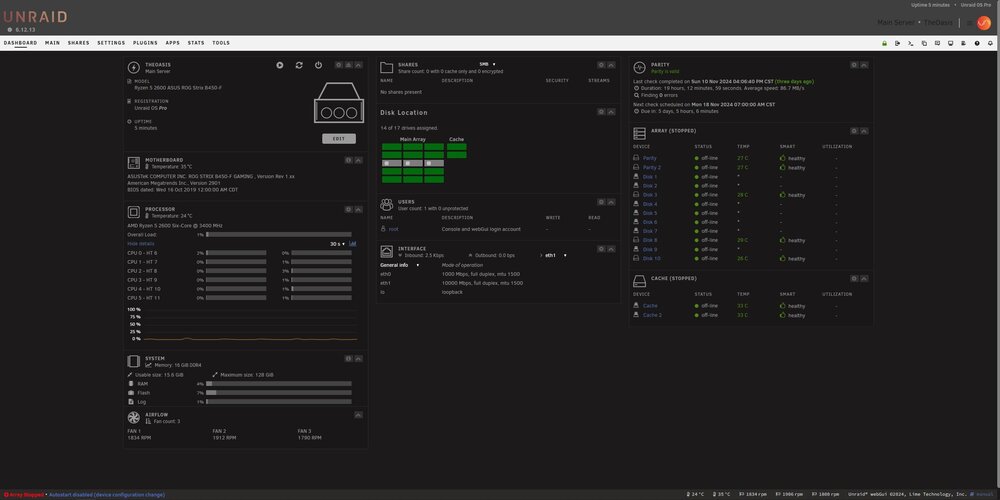This screenshot has width=1000, height=500.
Task: Click the Overall Load progress bar
Action: pyautogui.click(x=279, y=235)
